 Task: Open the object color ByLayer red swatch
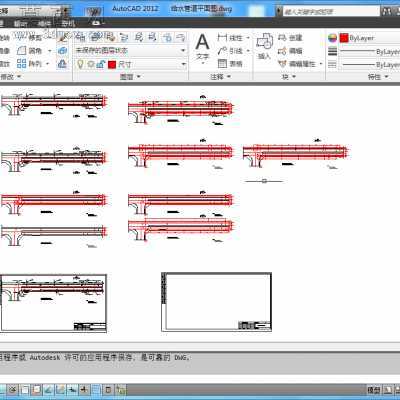(x=344, y=38)
